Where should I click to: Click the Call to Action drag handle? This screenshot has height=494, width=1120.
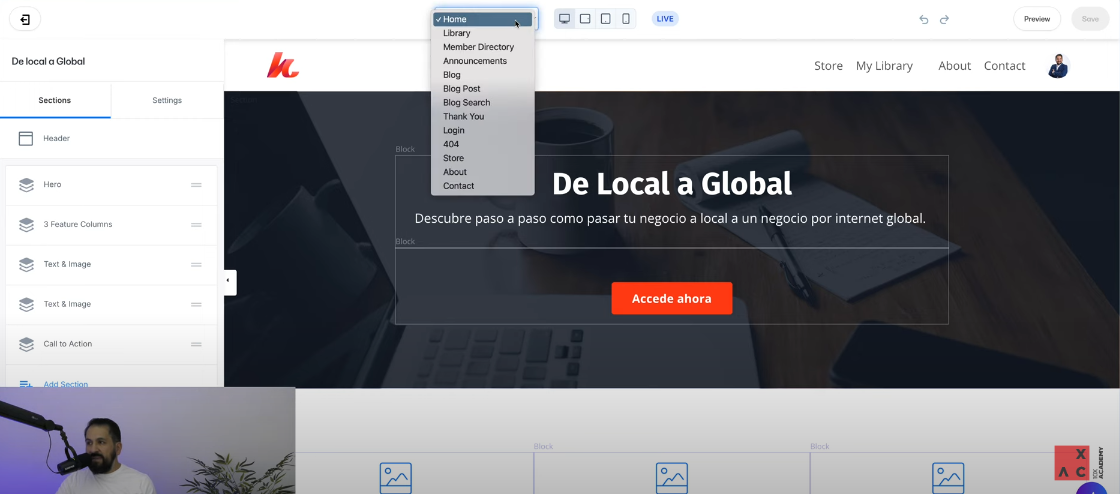pyautogui.click(x=196, y=344)
